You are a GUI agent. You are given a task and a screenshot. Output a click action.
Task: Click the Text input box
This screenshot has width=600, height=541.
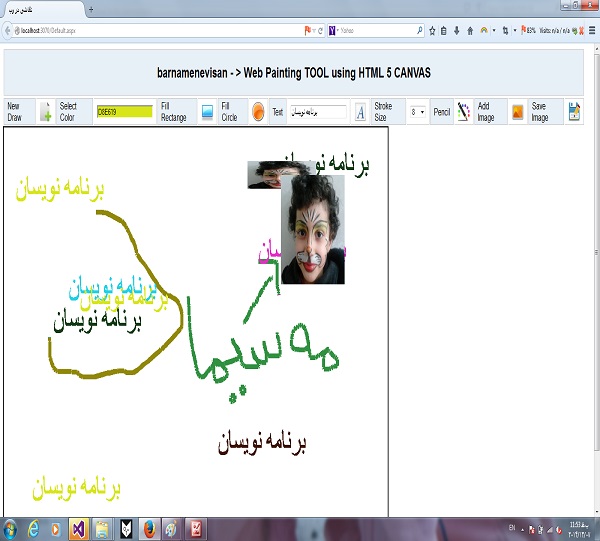point(317,113)
